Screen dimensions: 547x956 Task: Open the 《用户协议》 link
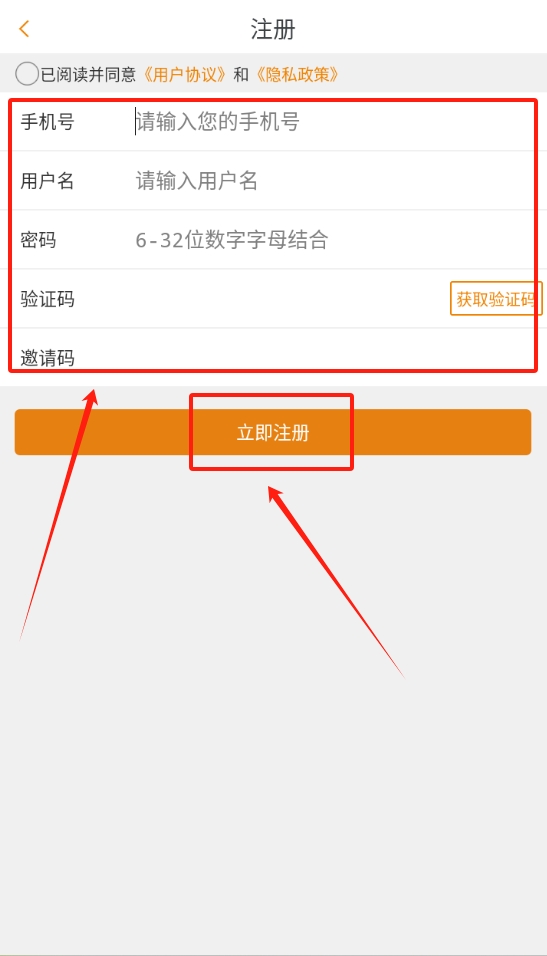coord(185,74)
